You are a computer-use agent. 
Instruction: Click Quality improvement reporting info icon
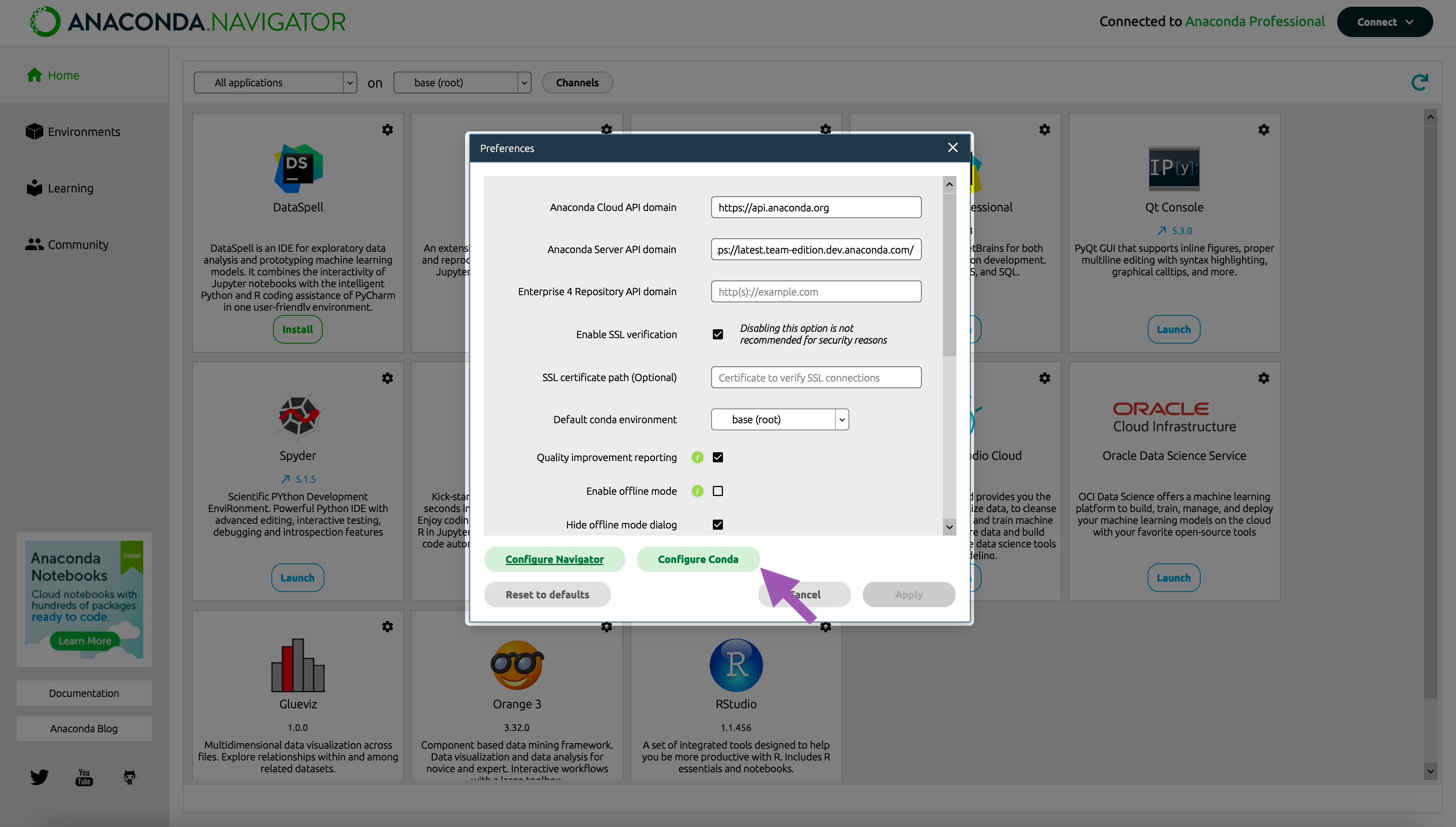click(697, 457)
